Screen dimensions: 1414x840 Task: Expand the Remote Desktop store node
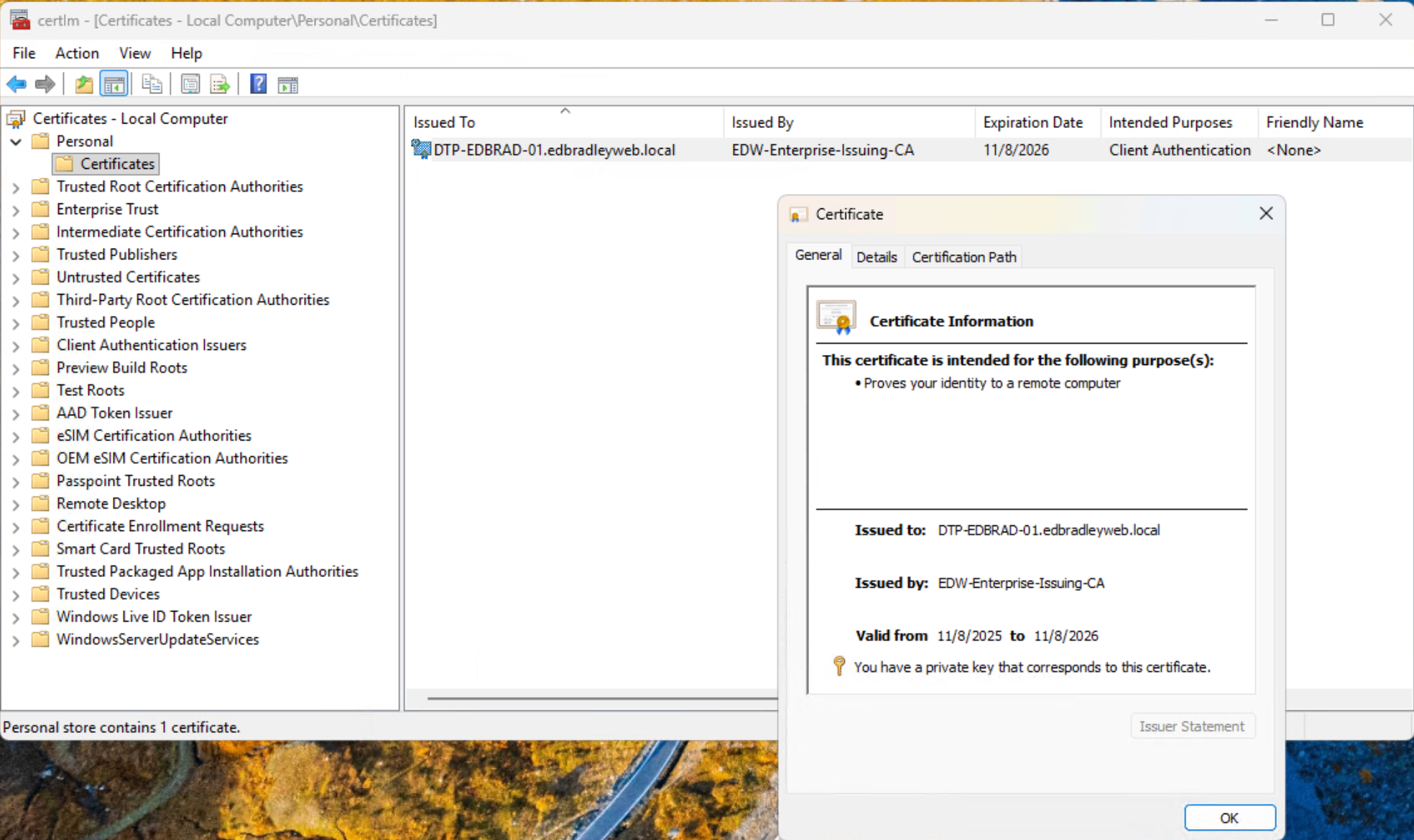pyautogui.click(x=16, y=503)
